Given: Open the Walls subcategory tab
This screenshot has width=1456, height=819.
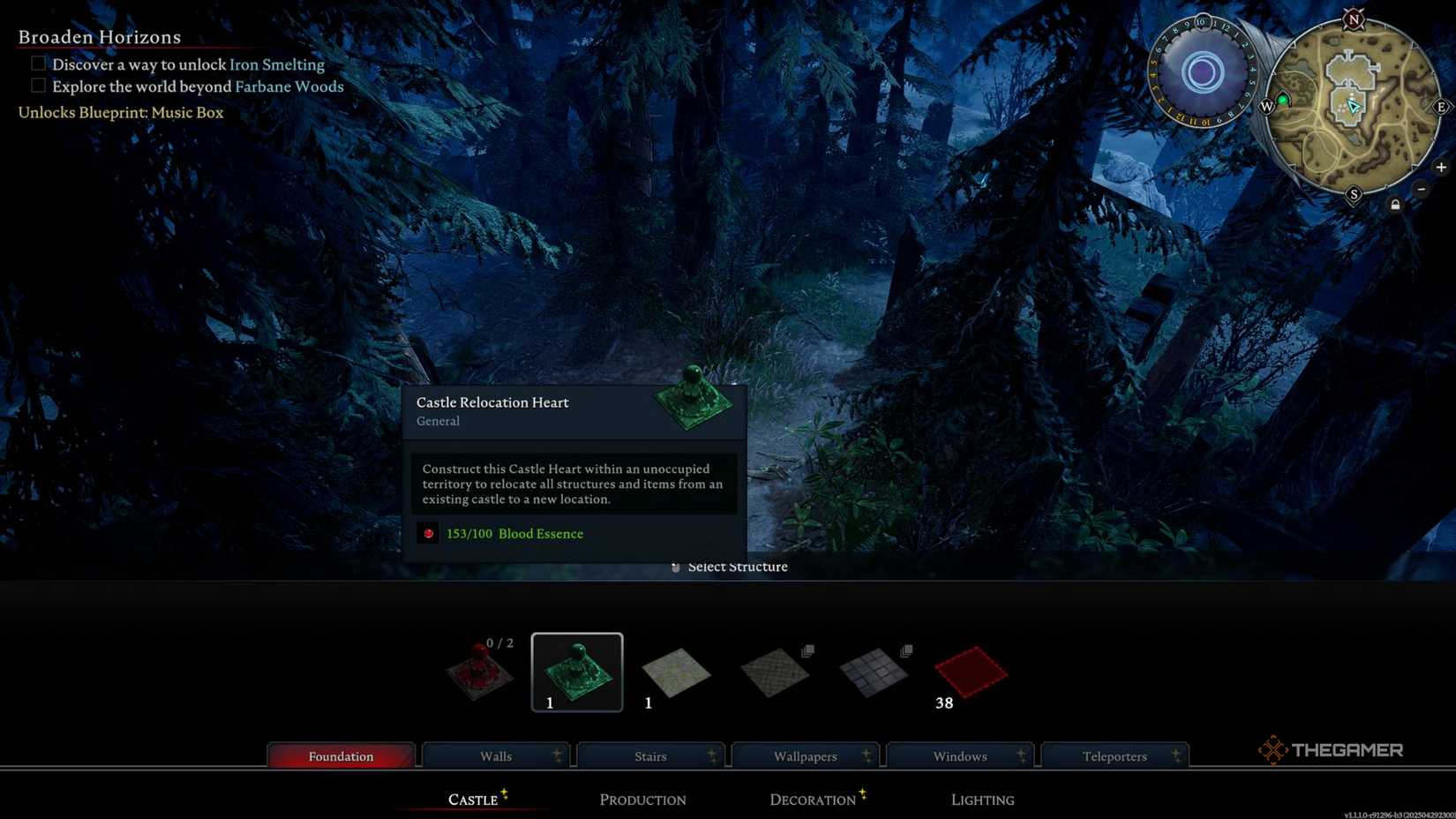Looking at the screenshot, I should click(496, 756).
